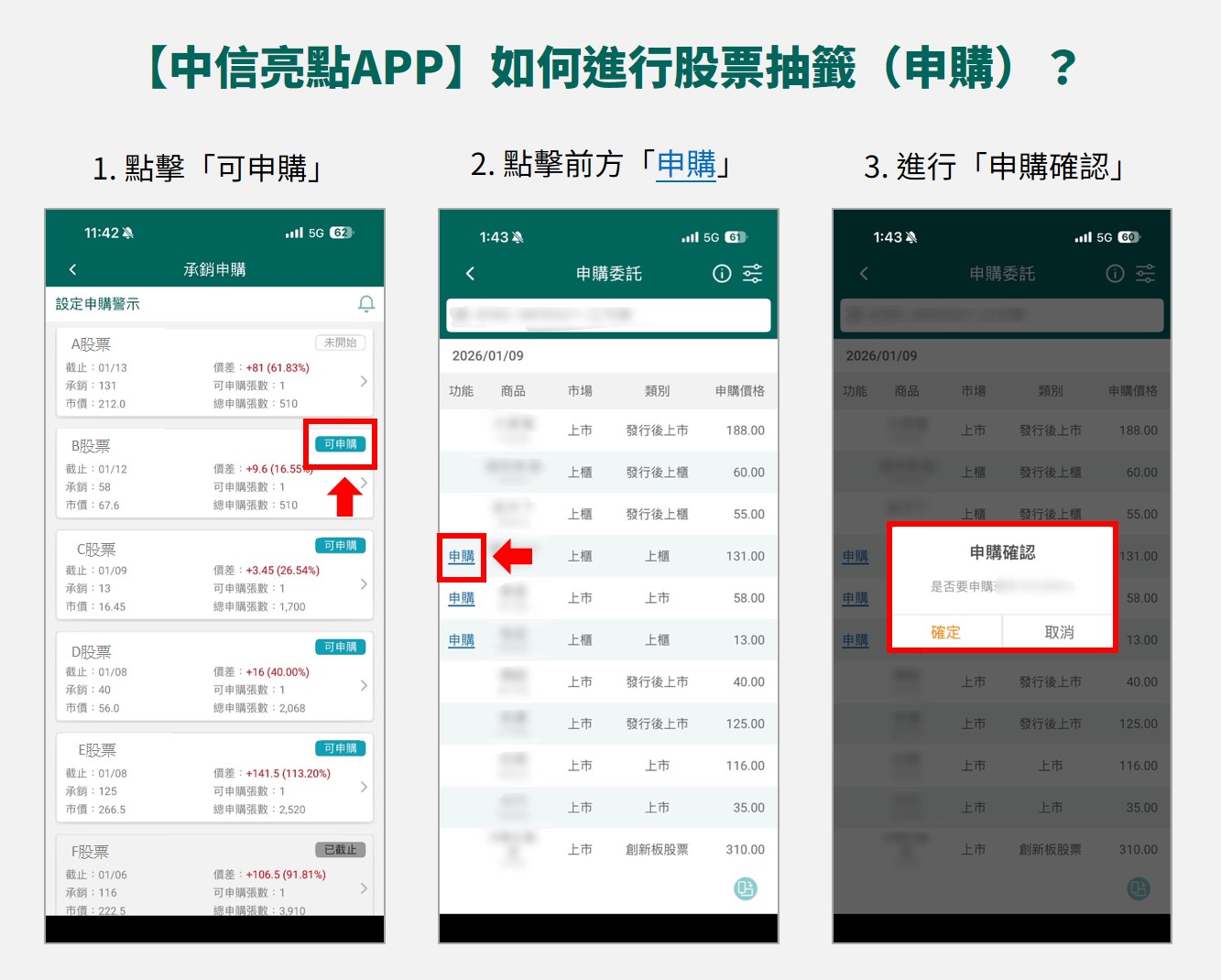The image size is (1221, 980).
Task: Tap the account field in 申購委託
Action: (x=608, y=315)
